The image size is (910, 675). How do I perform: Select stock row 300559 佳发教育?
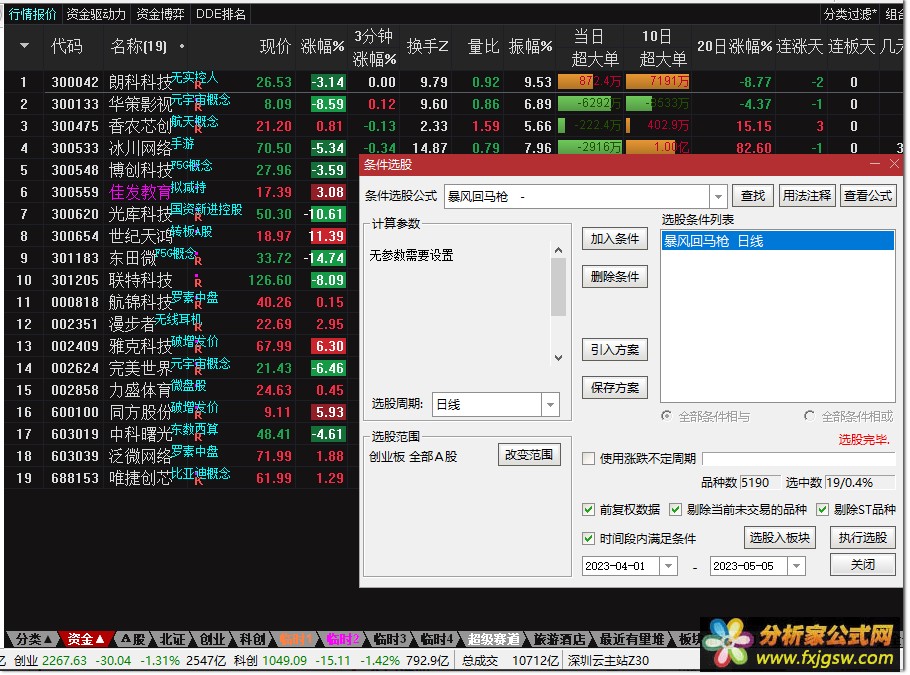click(x=179, y=192)
